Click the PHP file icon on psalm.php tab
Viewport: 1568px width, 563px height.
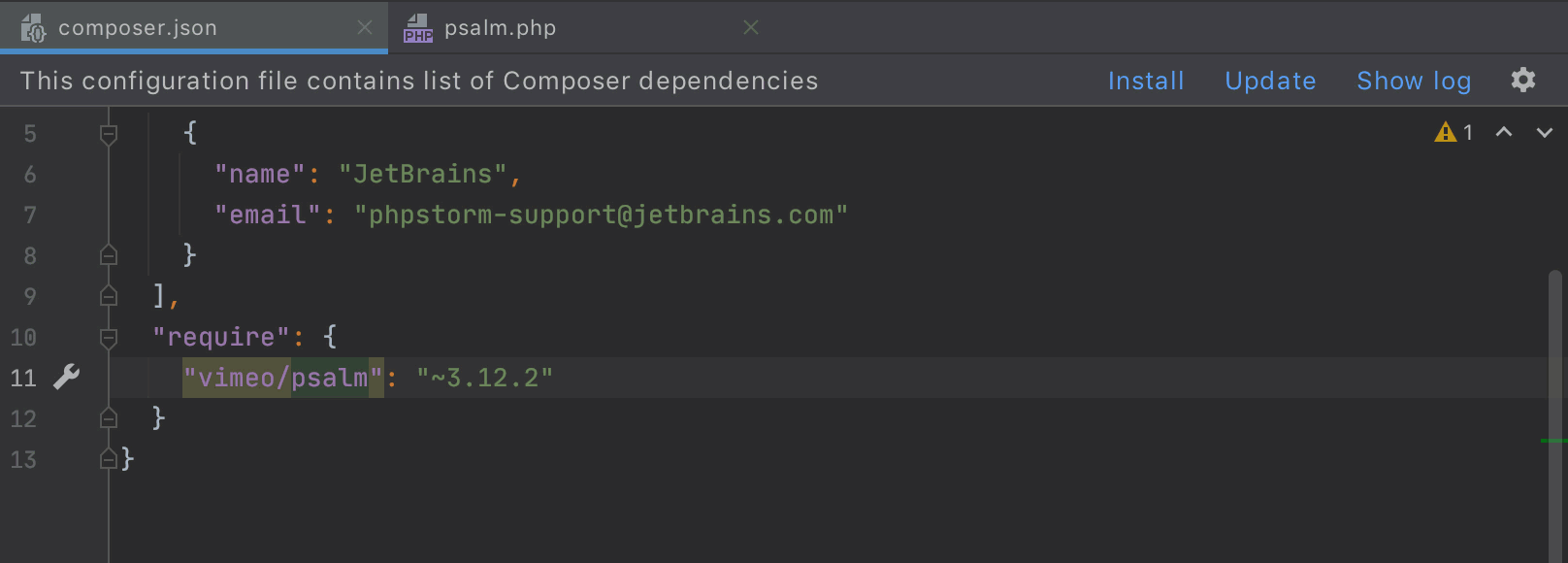(x=417, y=27)
